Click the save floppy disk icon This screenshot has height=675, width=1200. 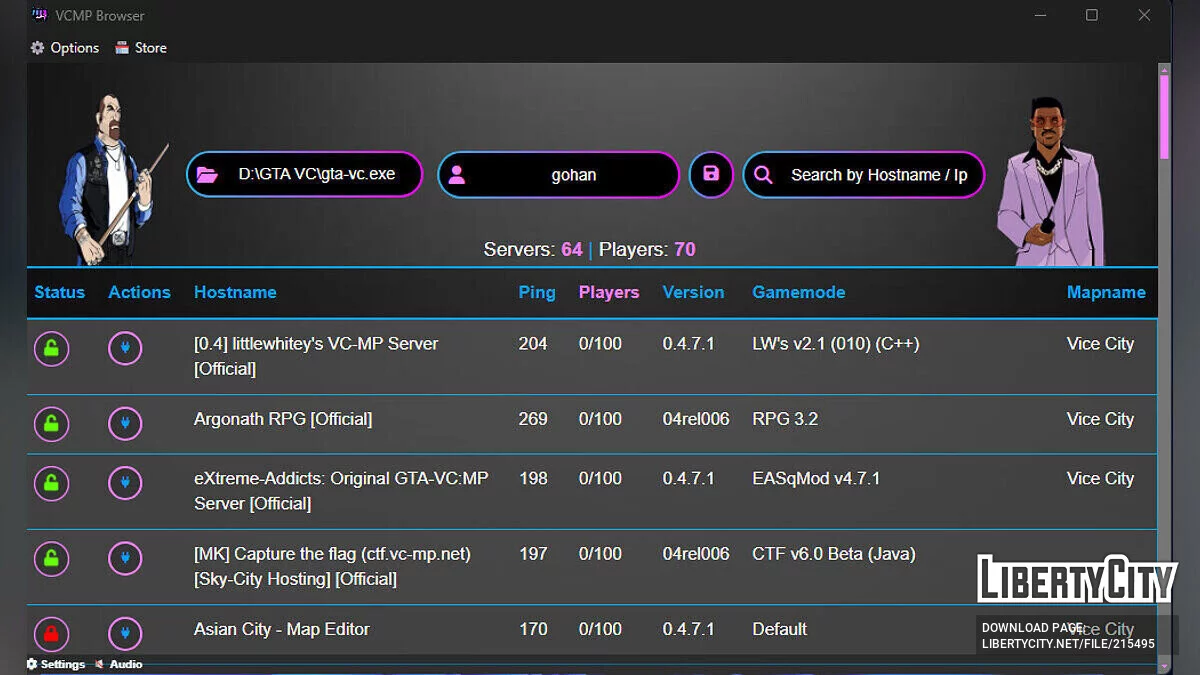coord(711,174)
